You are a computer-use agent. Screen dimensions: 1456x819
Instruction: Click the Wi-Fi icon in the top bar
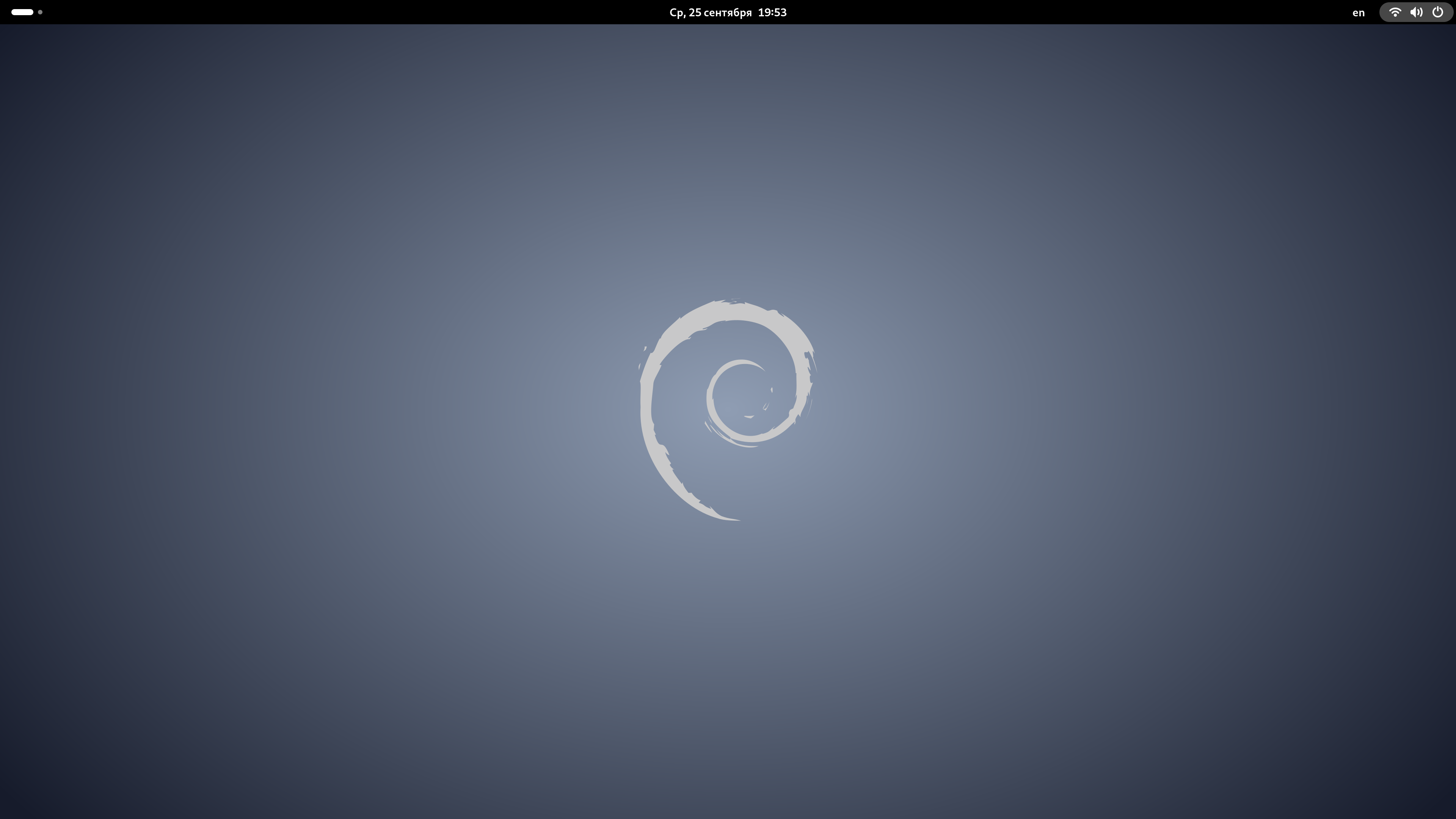point(1395,12)
